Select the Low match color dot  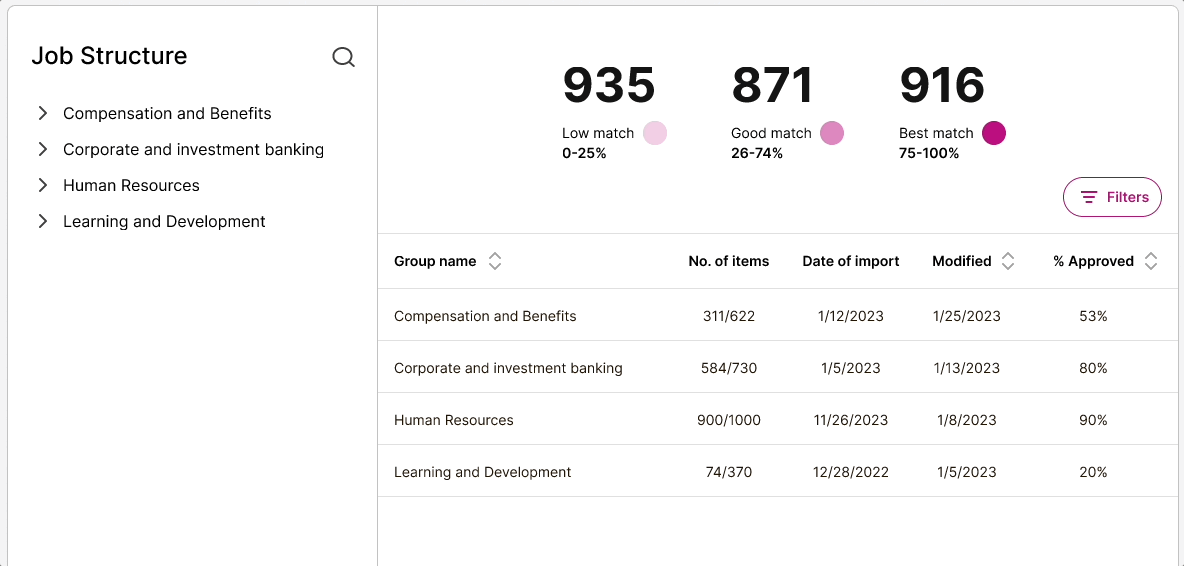pos(655,133)
